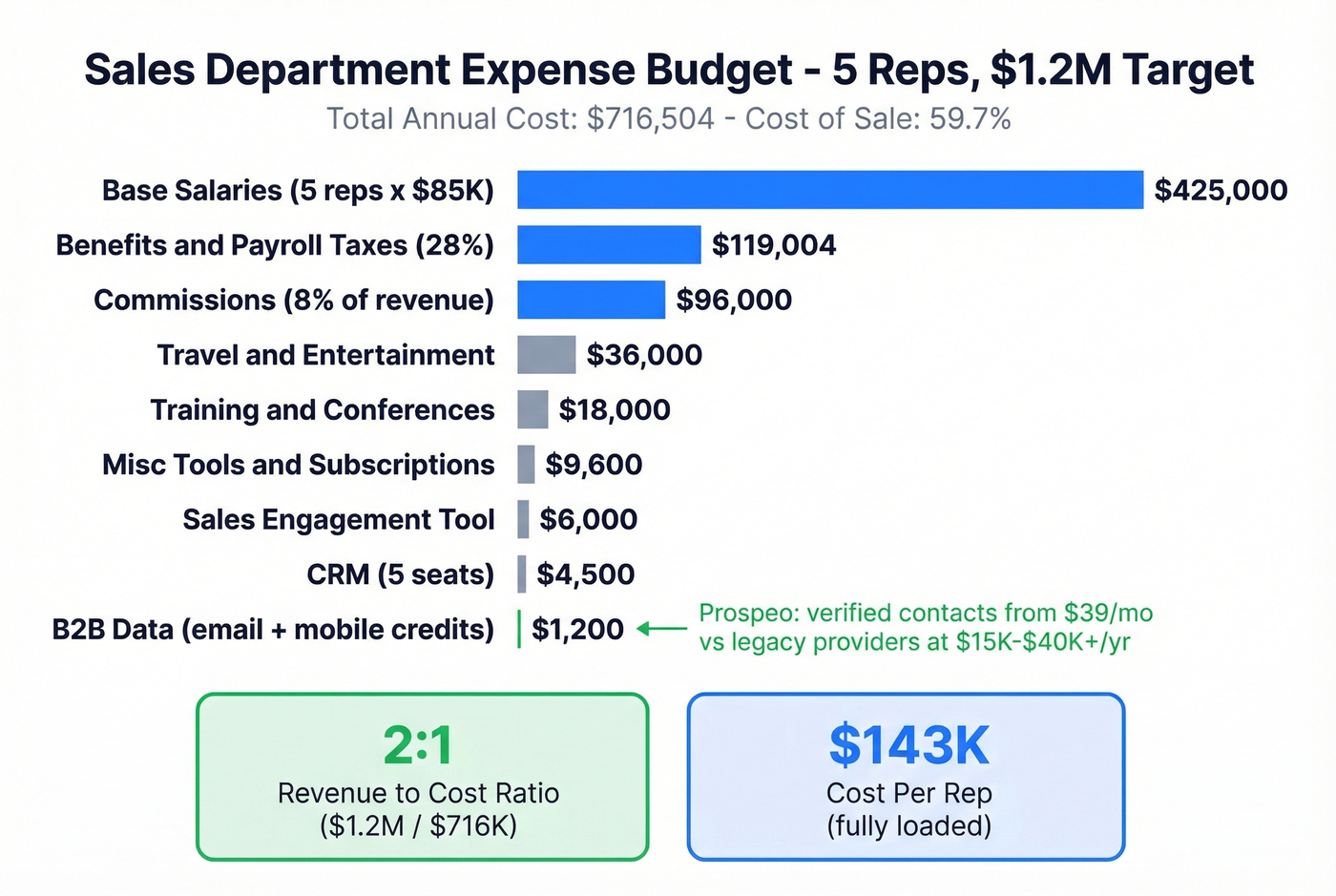1336x896 pixels.
Task: Click the Benefits and Payroll Taxes bar
Action: (611, 245)
